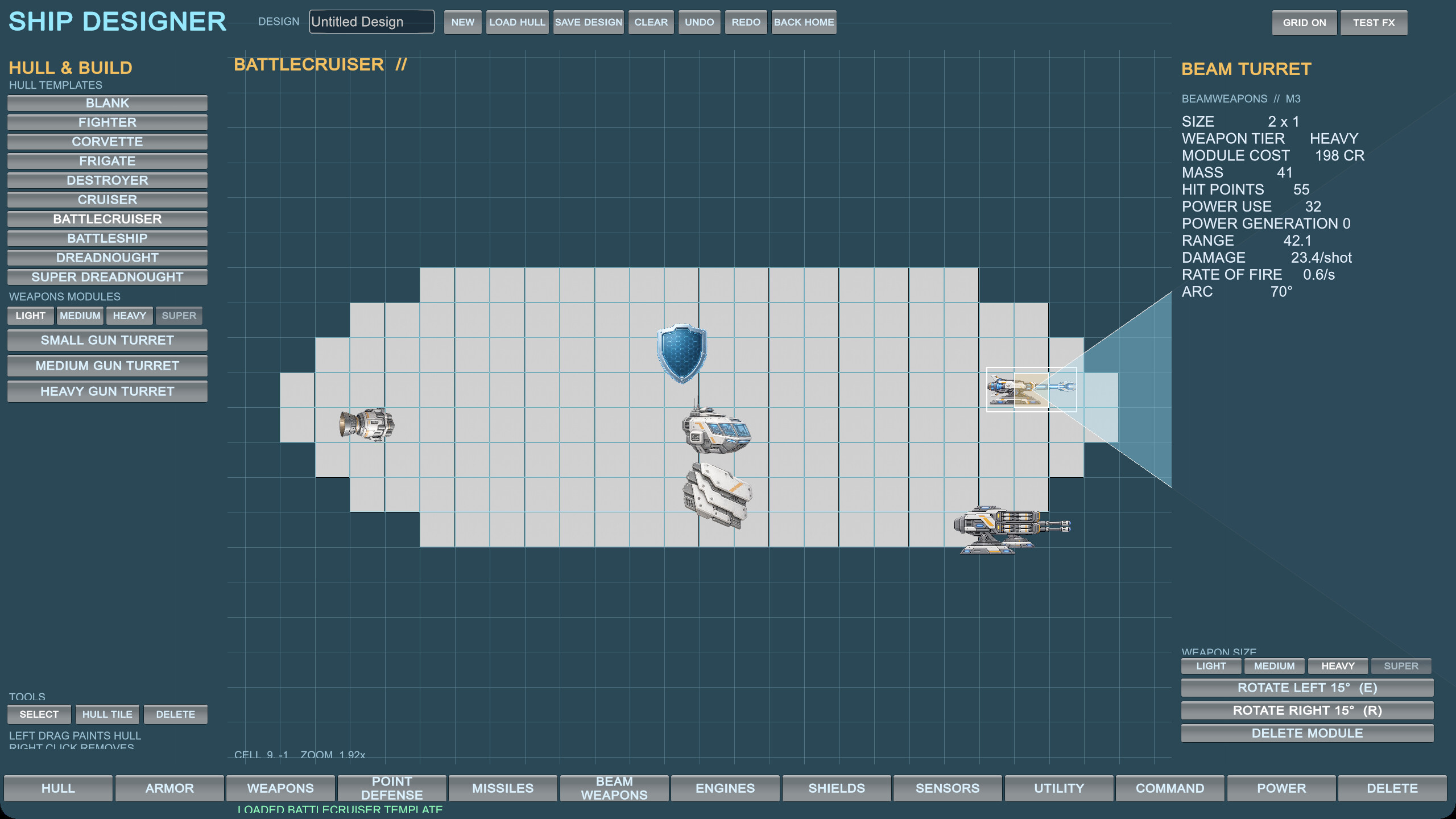Screen dimensions: 1456x819
Task: Open the SENSORS category tab
Action: tap(948, 788)
